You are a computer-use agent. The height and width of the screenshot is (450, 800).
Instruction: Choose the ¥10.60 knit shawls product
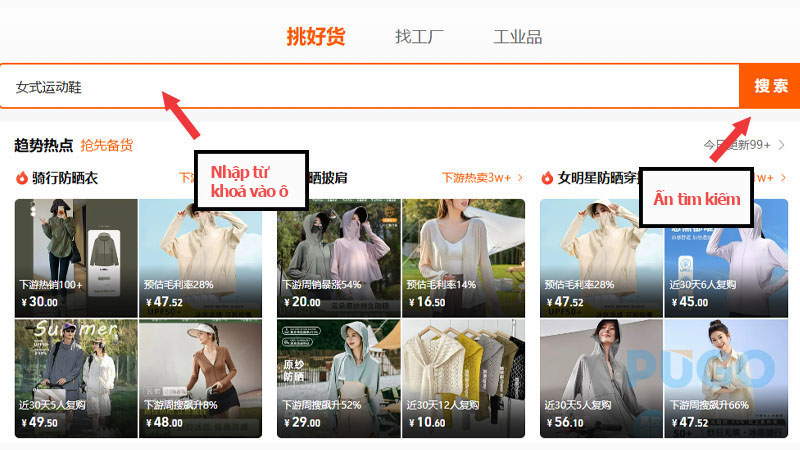tap(461, 378)
